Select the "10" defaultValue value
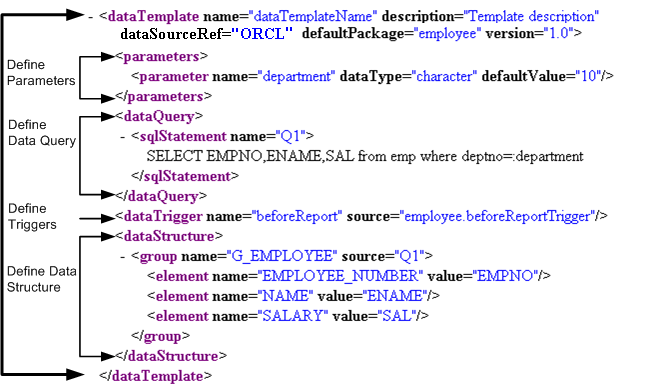 click(589, 77)
